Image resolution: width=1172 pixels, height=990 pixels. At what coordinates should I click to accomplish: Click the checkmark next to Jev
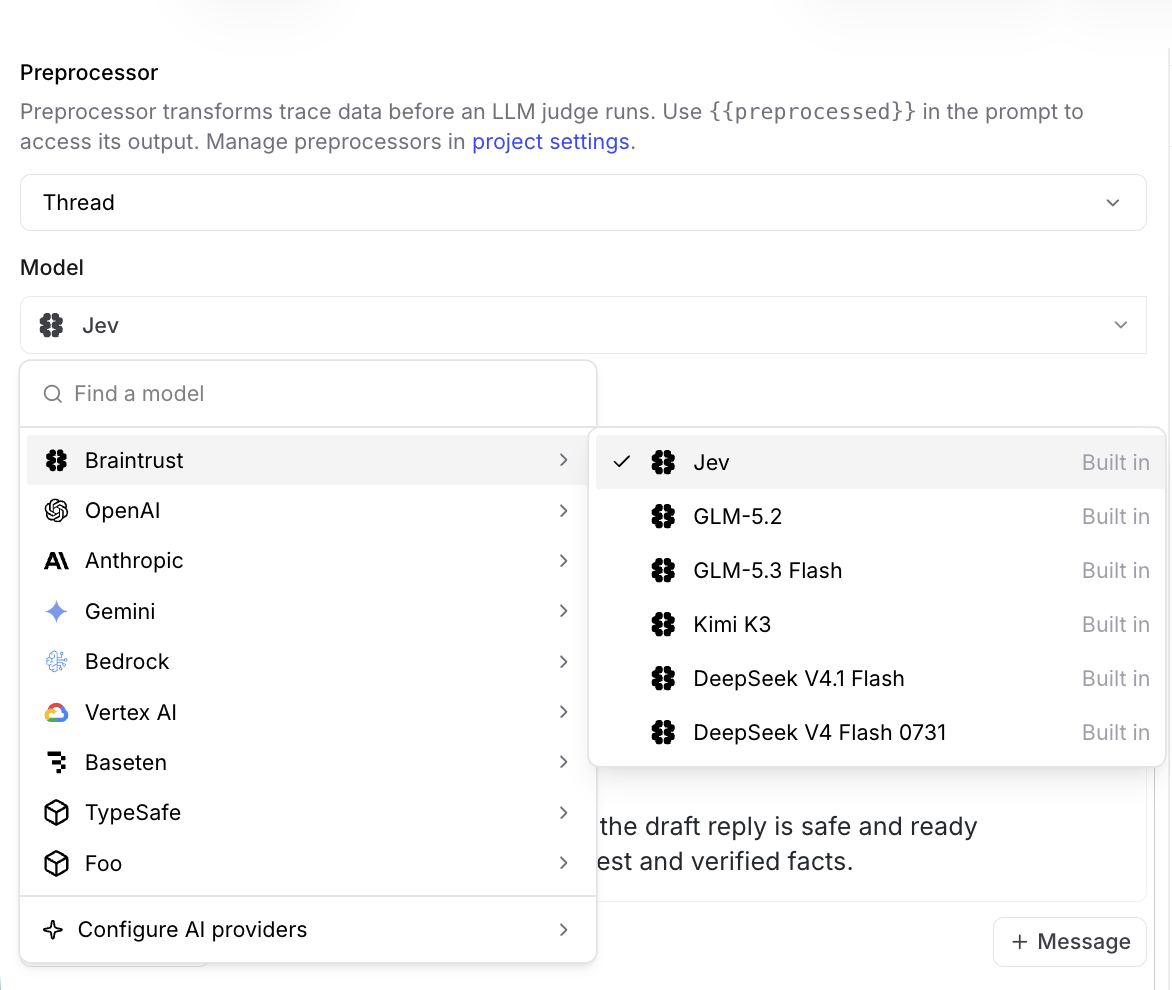(x=622, y=462)
